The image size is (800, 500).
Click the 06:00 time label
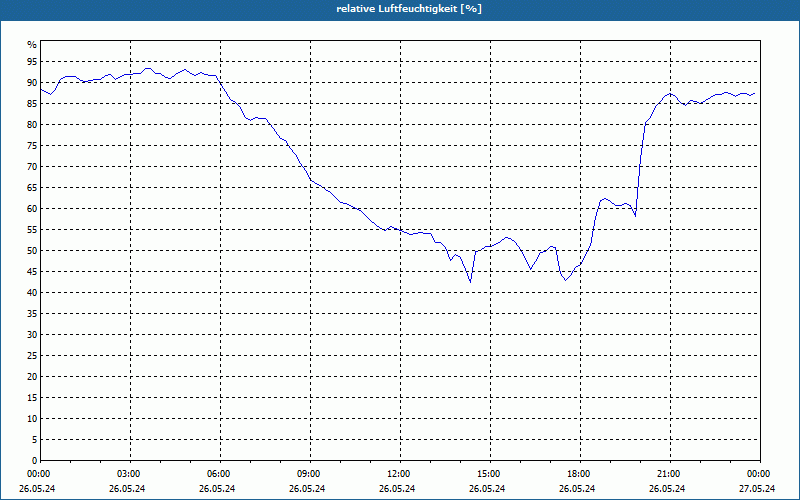pyautogui.click(x=220, y=474)
